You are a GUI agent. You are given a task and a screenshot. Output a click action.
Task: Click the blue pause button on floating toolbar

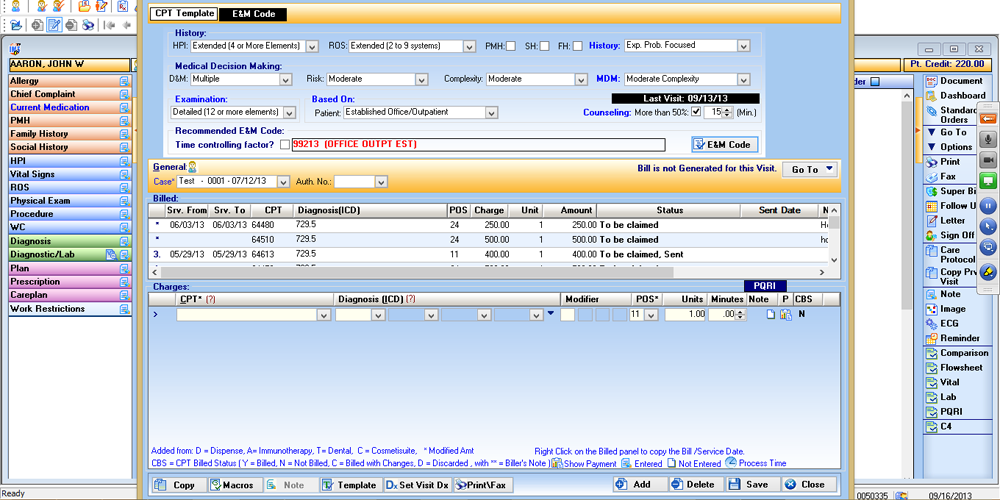tap(988, 205)
